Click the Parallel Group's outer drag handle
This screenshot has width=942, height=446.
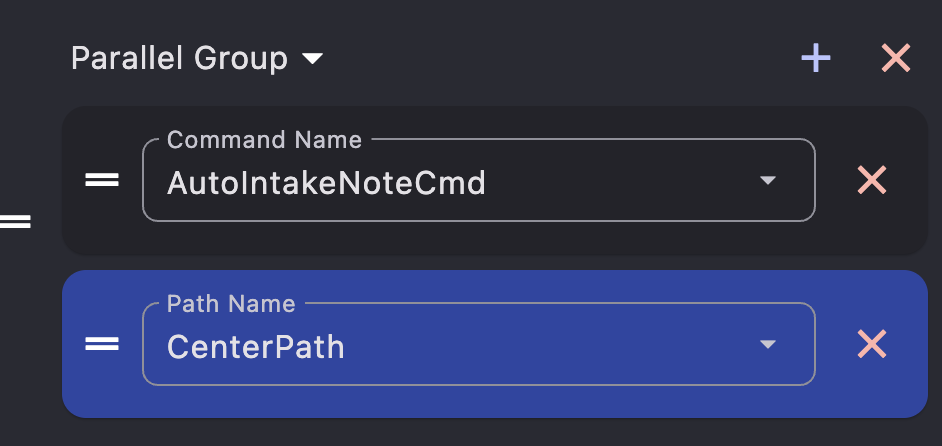coord(15,221)
